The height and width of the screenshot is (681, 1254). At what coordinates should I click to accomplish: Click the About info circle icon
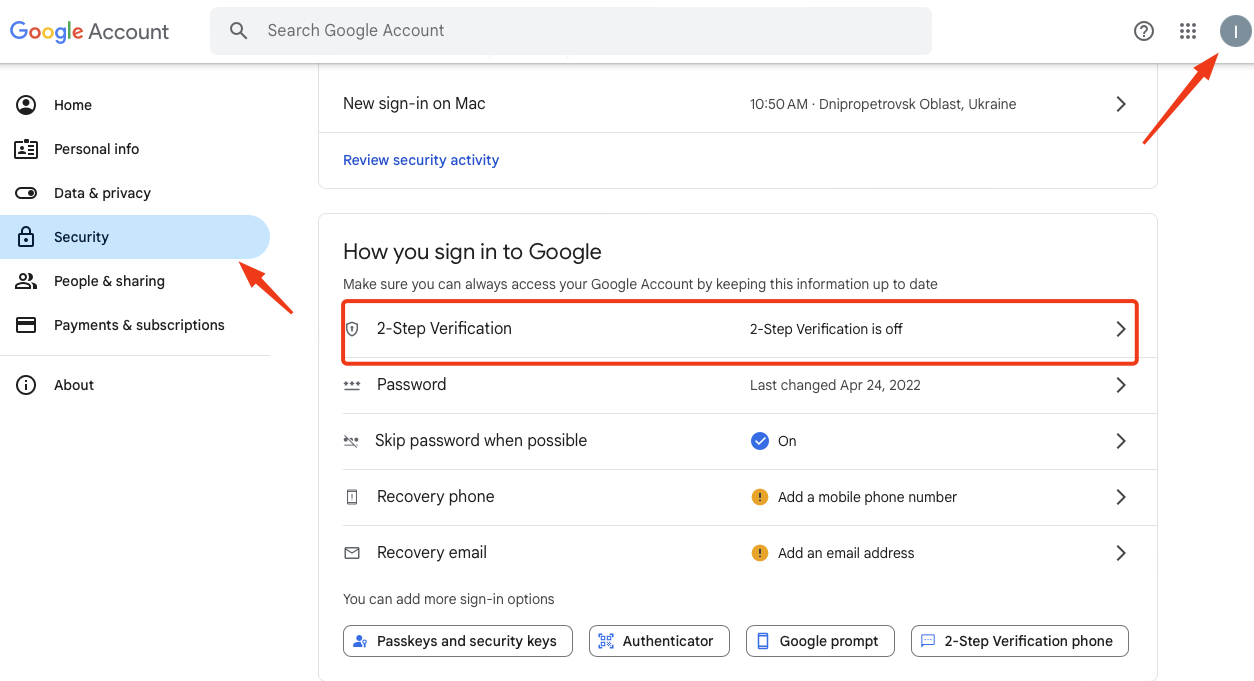[26, 385]
